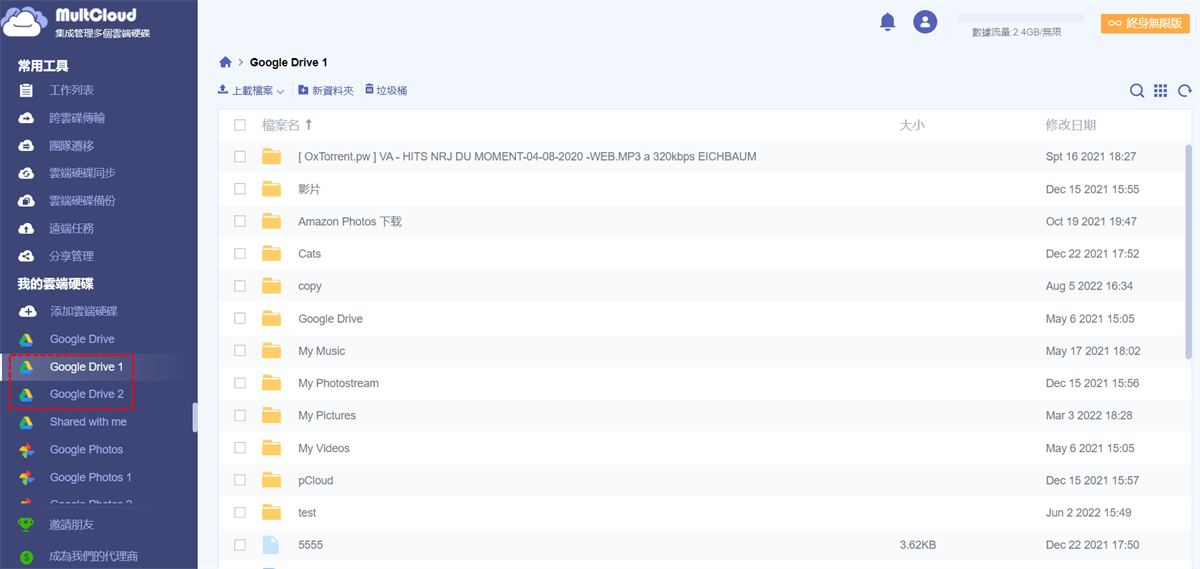Screen dimensions: 1200x569
Task: Click the My Music folder icon
Action: pos(271,350)
